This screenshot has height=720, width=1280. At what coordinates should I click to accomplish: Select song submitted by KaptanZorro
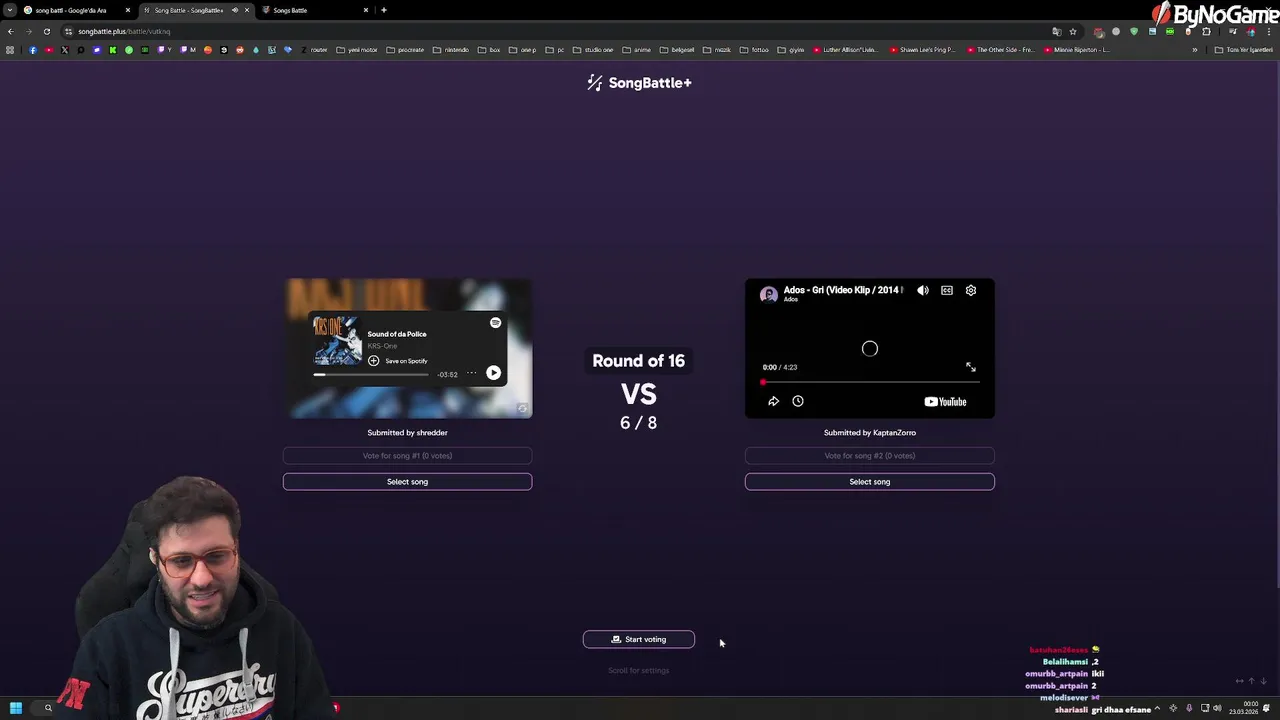[x=870, y=482]
